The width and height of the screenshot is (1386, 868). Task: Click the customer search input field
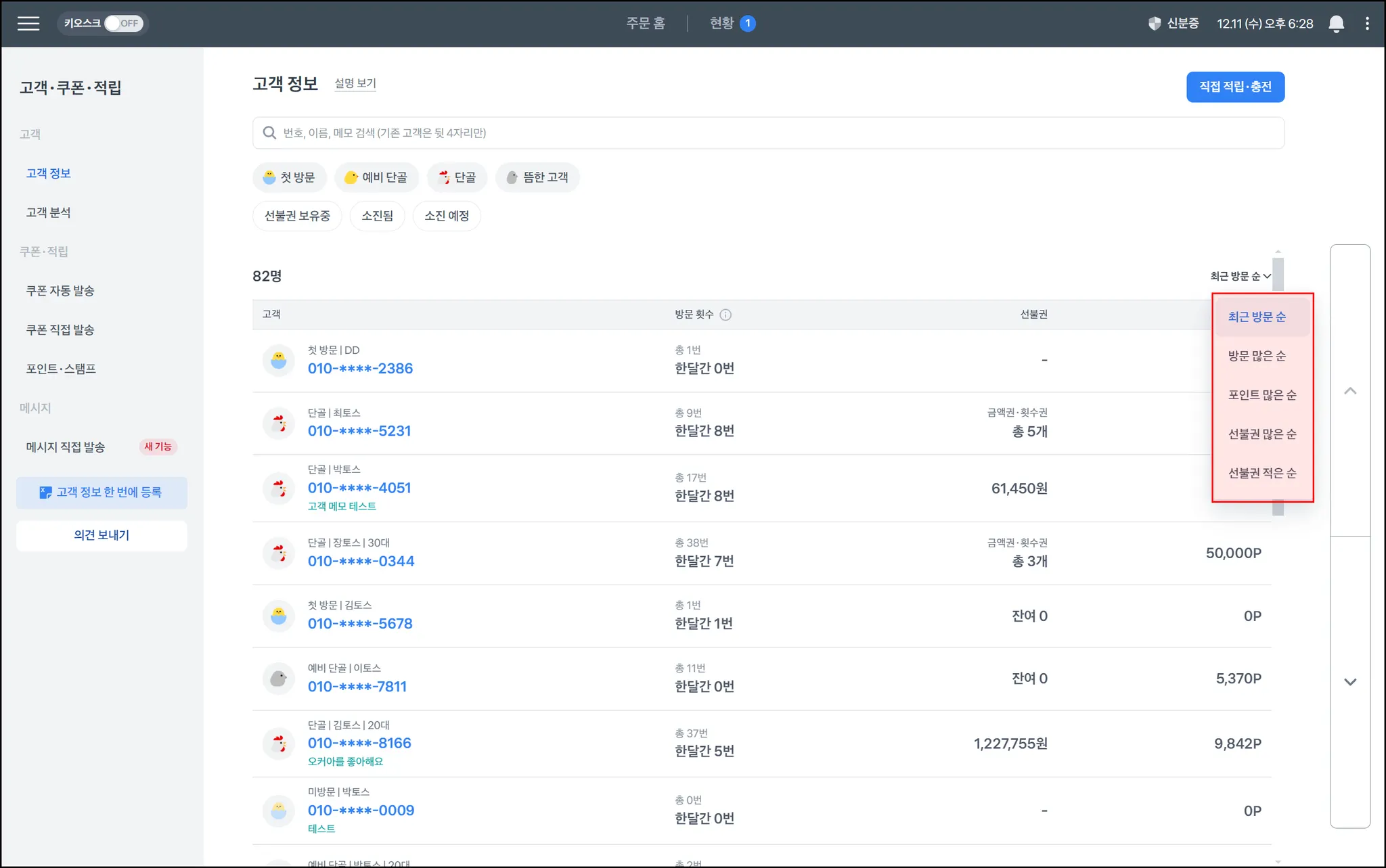(768, 133)
